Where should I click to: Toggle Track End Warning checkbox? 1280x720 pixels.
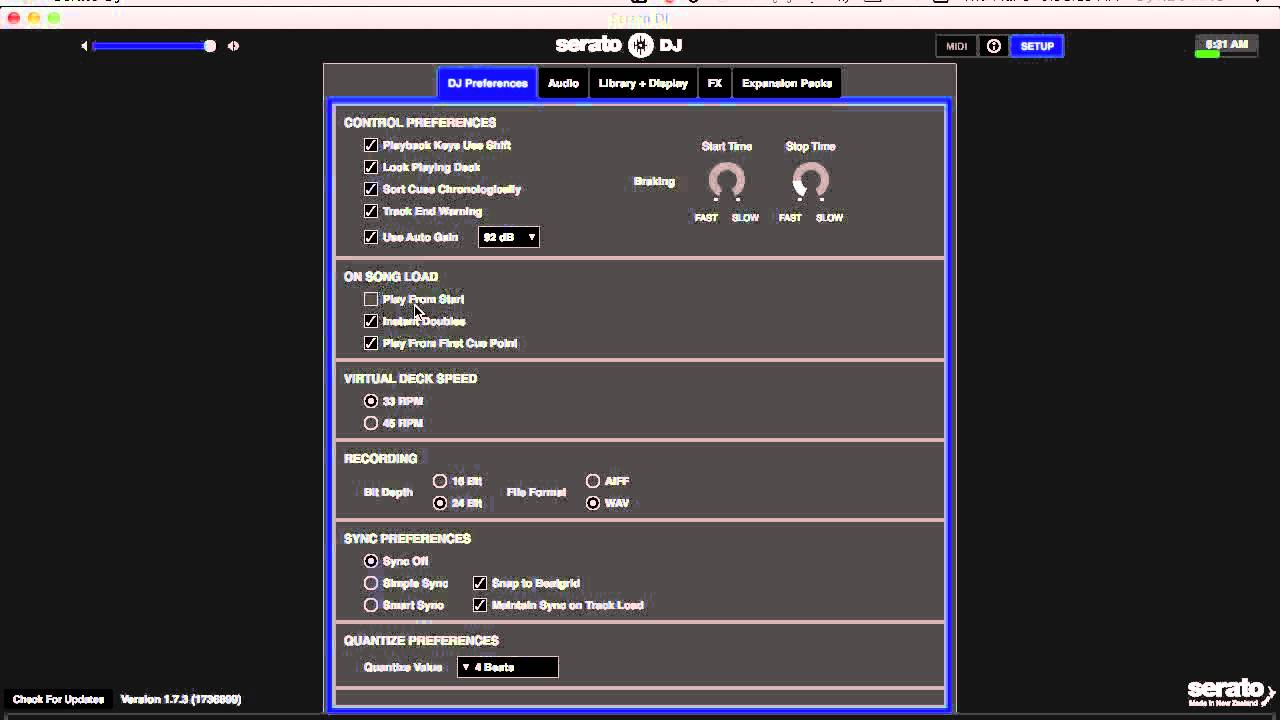coord(371,212)
